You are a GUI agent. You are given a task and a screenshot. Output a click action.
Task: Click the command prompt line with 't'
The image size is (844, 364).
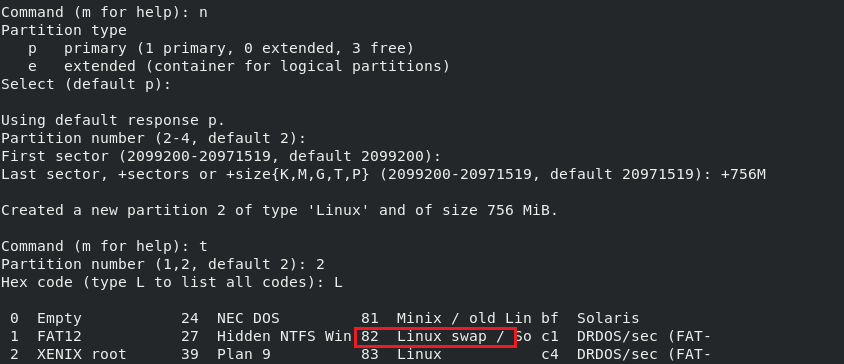pyautogui.click(x=104, y=247)
